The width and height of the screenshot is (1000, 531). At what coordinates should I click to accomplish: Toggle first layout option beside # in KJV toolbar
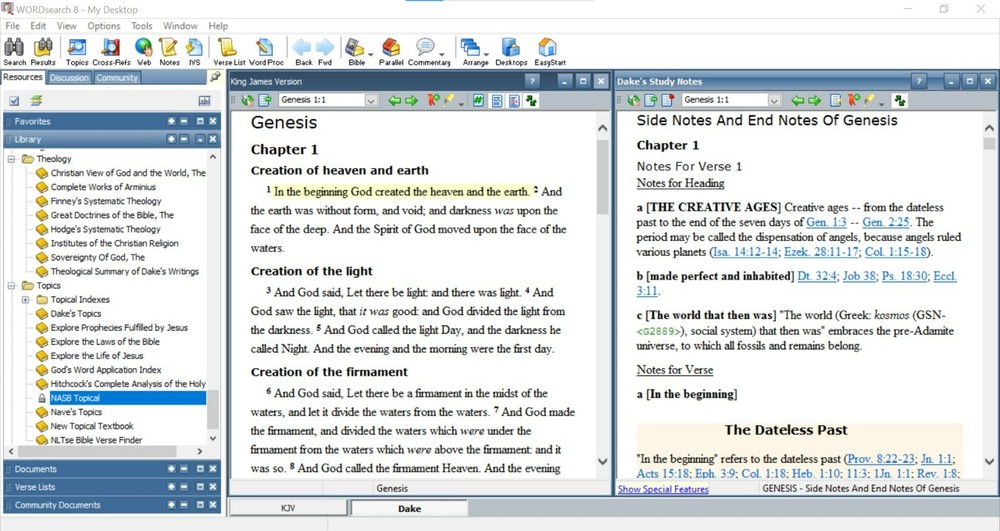click(x=497, y=100)
